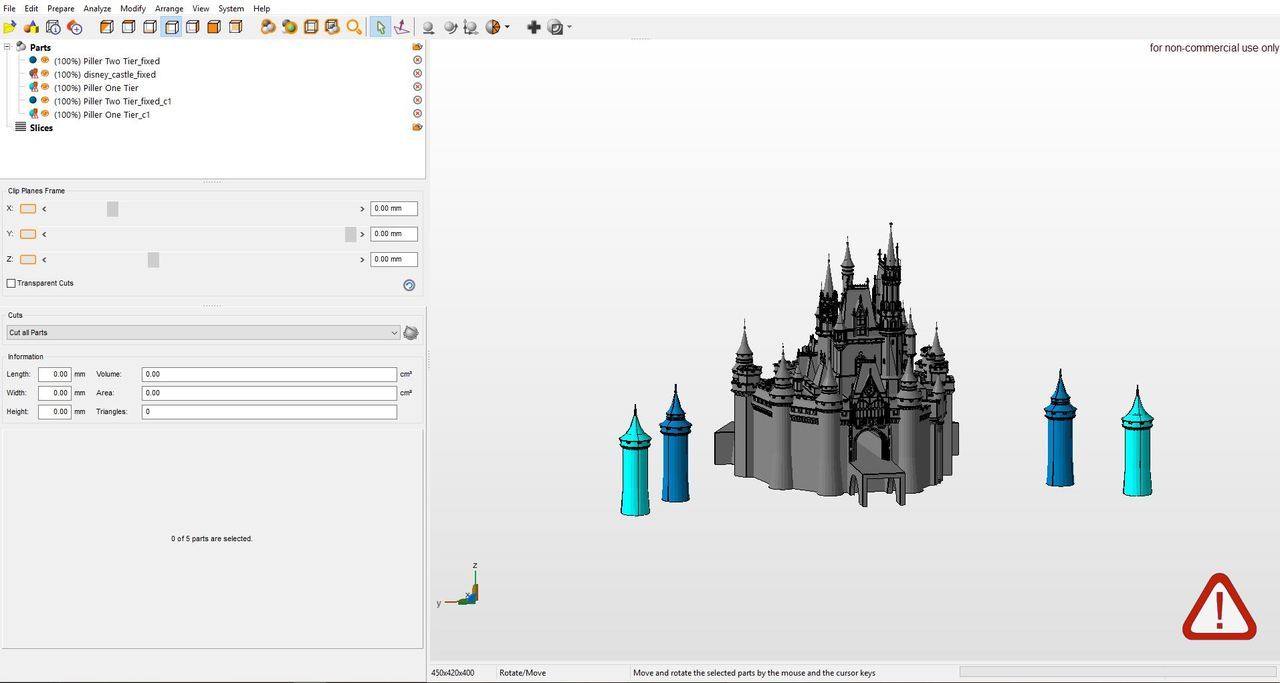
Task: Click the Length value field
Action: tap(55, 374)
